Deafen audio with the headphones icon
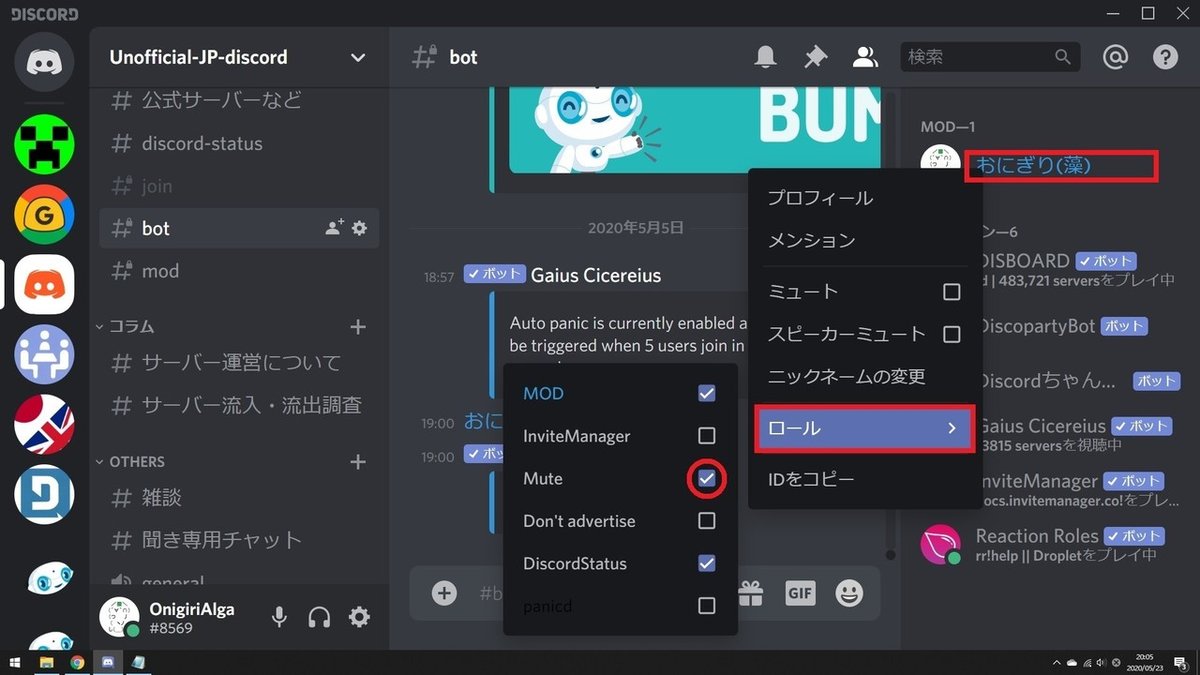Image resolution: width=1200 pixels, height=675 pixels. coord(319,617)
